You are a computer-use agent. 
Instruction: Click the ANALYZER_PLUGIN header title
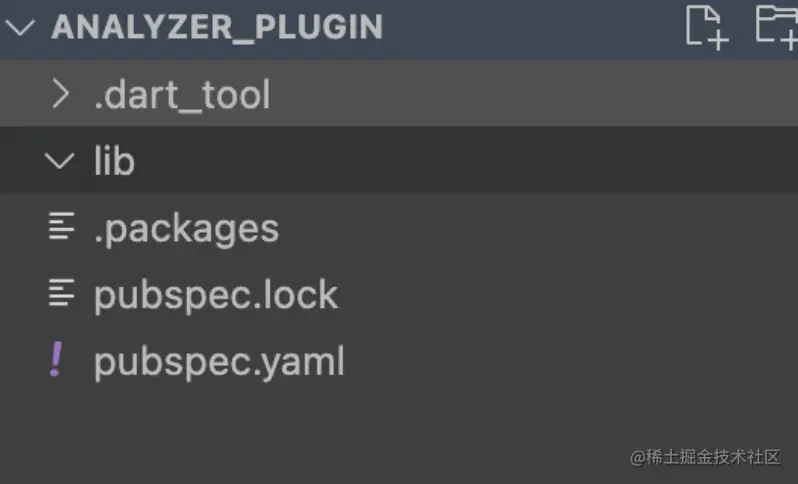[217, 27]
